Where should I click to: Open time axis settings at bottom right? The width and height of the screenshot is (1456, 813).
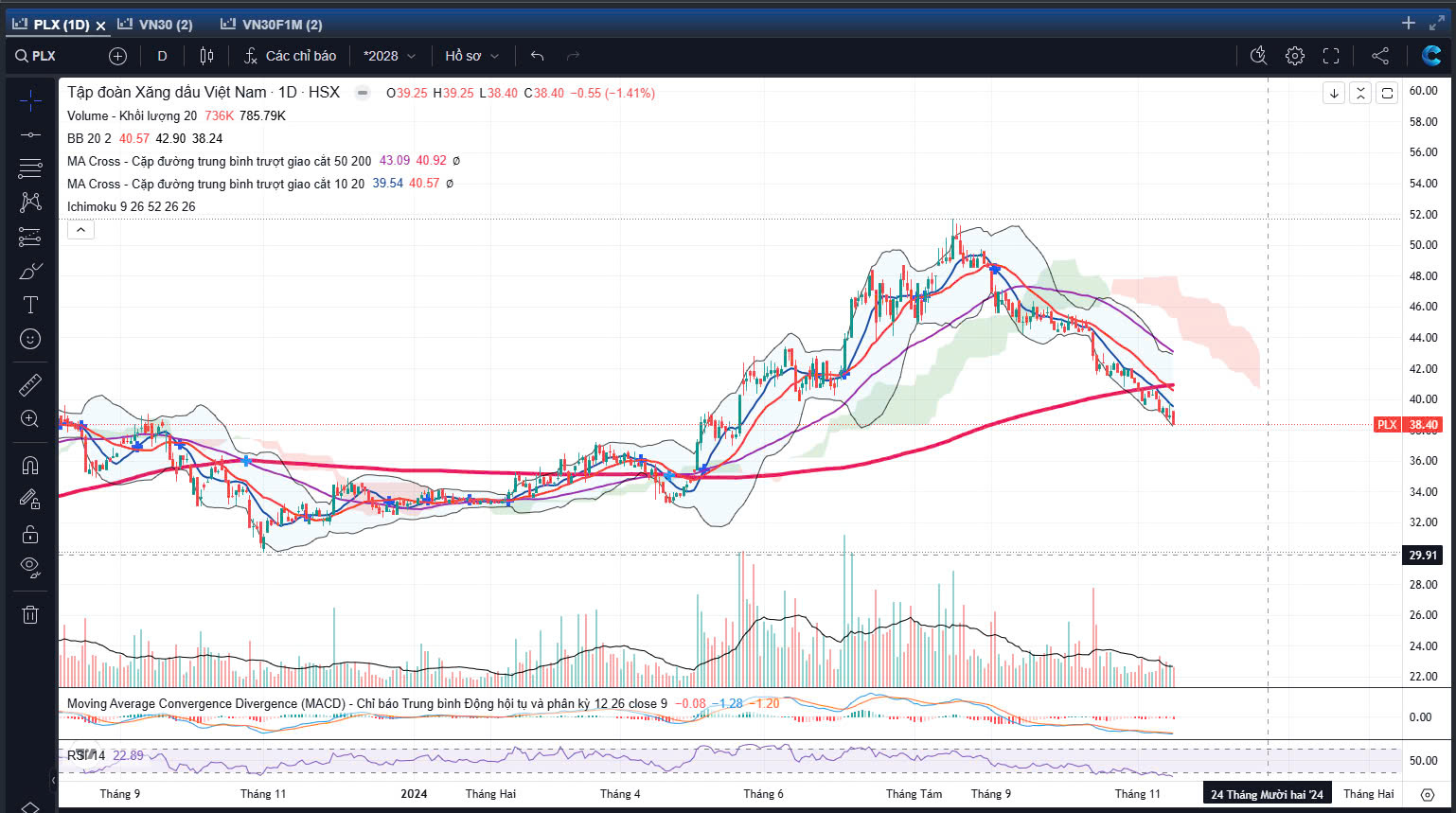(x=1428, y=794)
